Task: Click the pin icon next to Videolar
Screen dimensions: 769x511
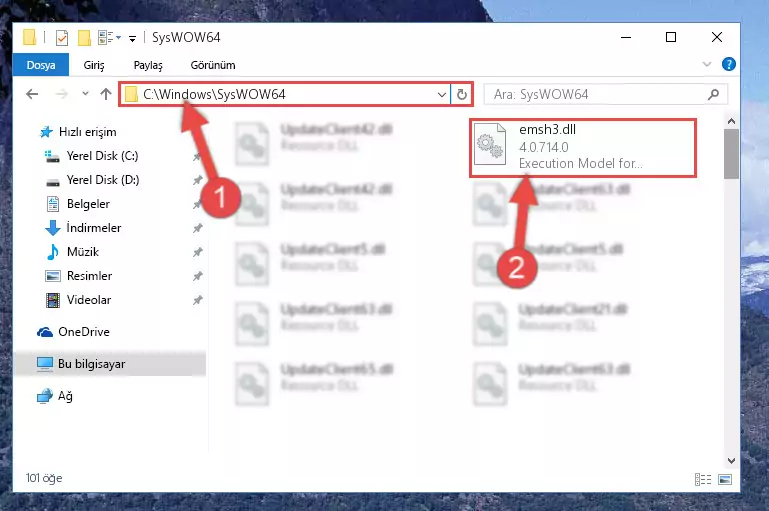Action: point(197,300)
